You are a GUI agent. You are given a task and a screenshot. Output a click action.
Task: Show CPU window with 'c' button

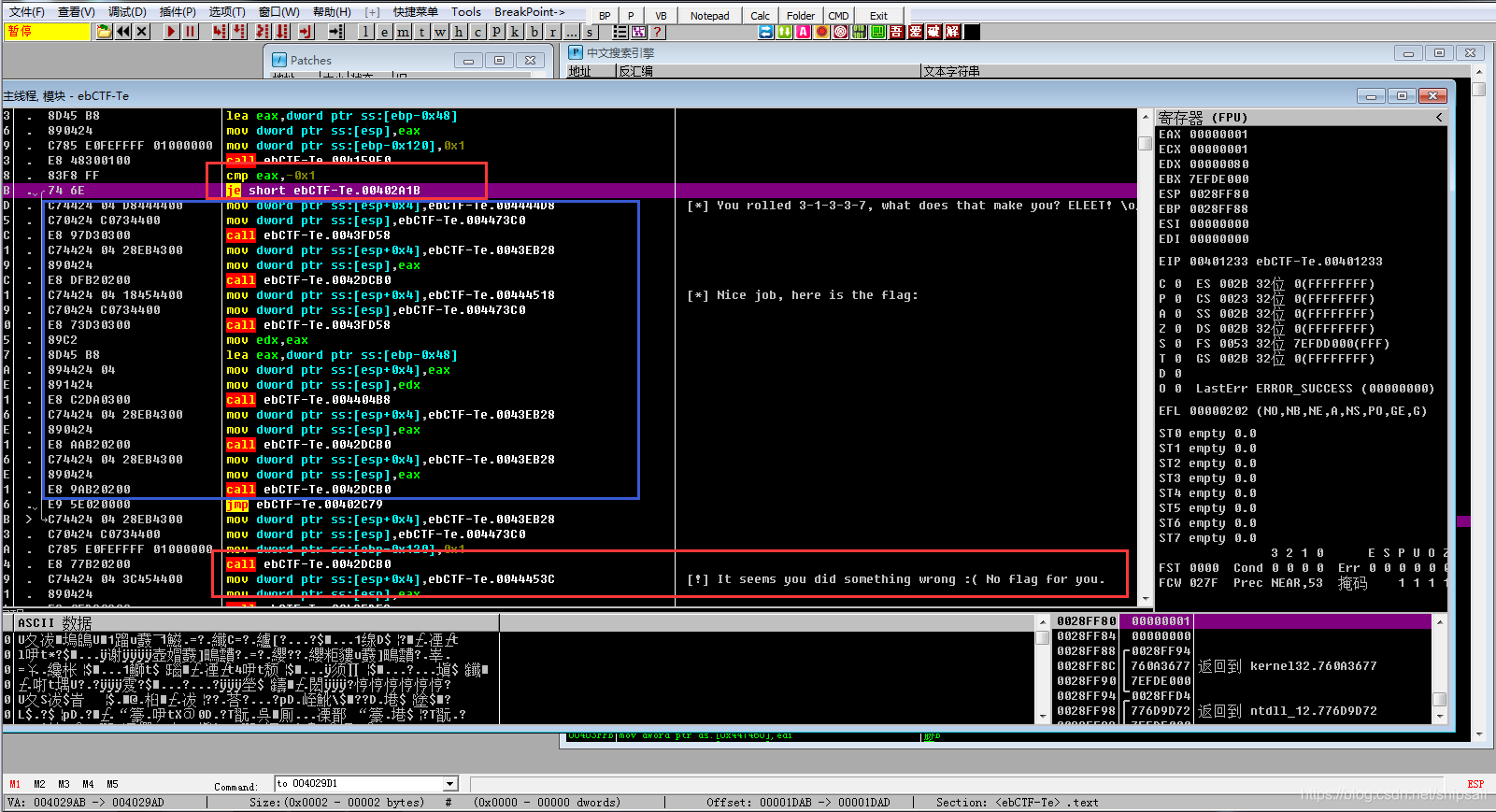[x=477, y=32]
